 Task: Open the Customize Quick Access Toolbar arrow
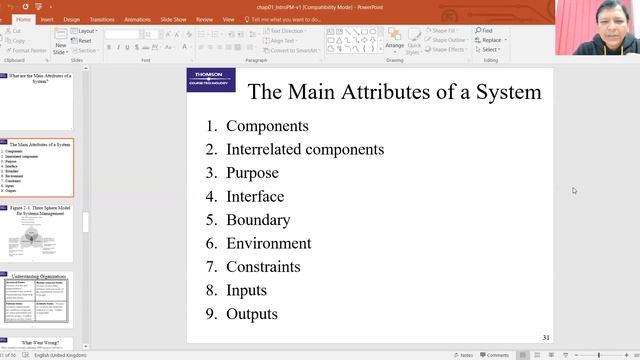tap(51, 7)
